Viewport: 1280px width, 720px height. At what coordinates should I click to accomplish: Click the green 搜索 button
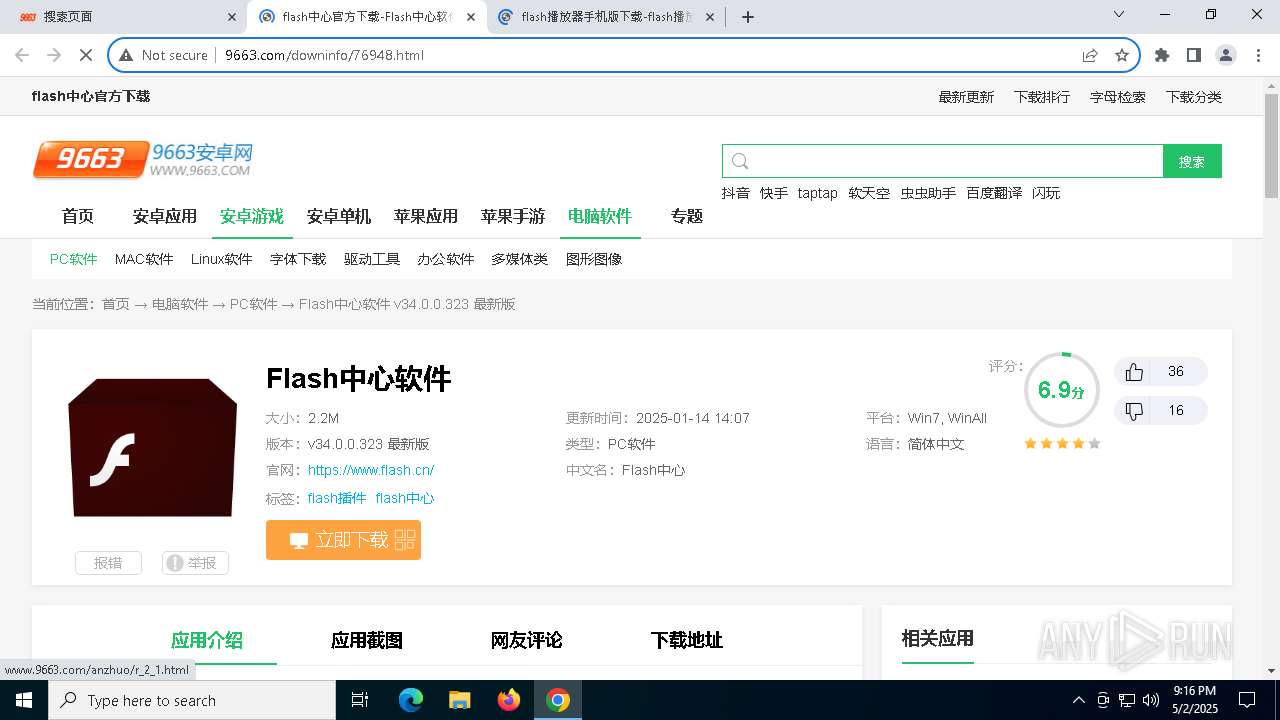pyautogui.click(x=1192, y=161)
